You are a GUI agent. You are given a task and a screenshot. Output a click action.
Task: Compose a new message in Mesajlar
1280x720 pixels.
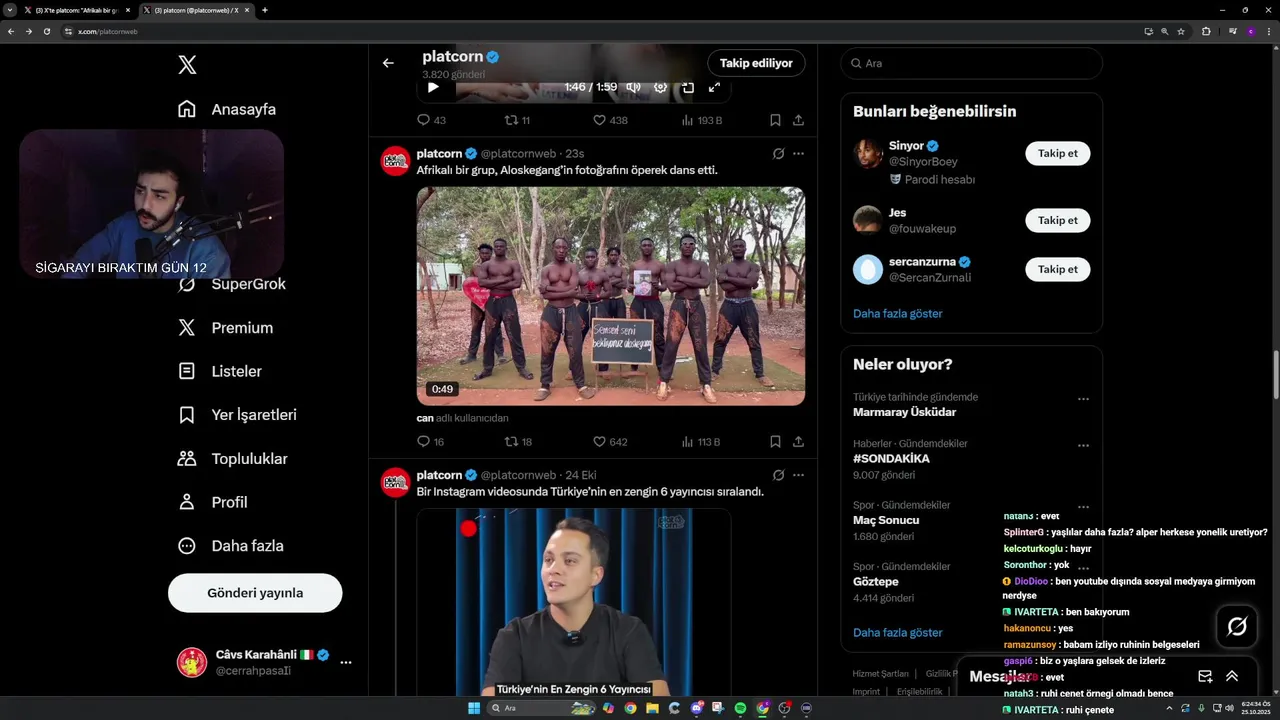point(1205,676)
